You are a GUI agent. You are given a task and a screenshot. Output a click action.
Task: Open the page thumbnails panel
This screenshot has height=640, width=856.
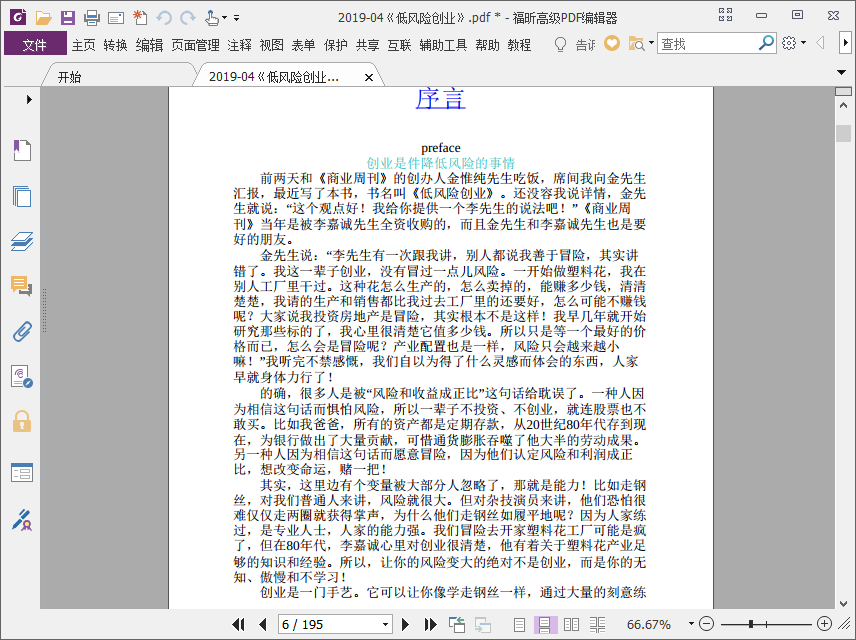click(22, 196)
